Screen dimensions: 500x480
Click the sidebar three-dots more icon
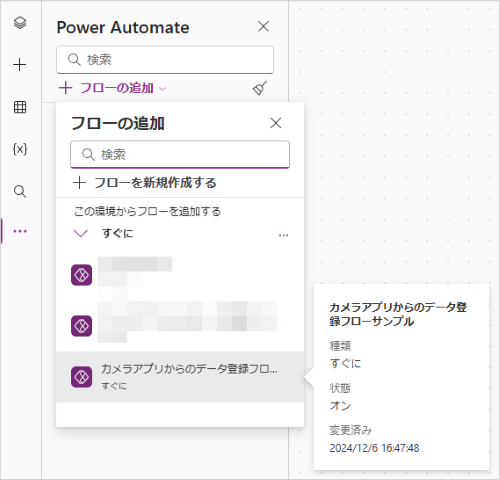click(x=20, y=231)
